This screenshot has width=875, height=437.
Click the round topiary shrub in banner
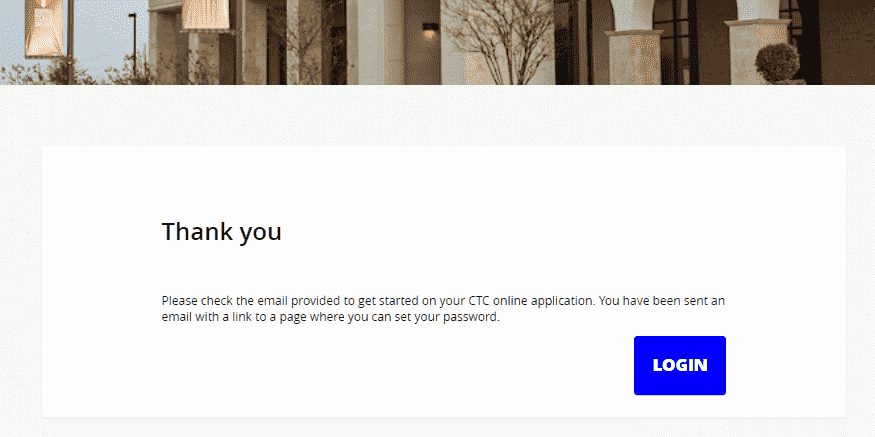(x=776, y=62)
